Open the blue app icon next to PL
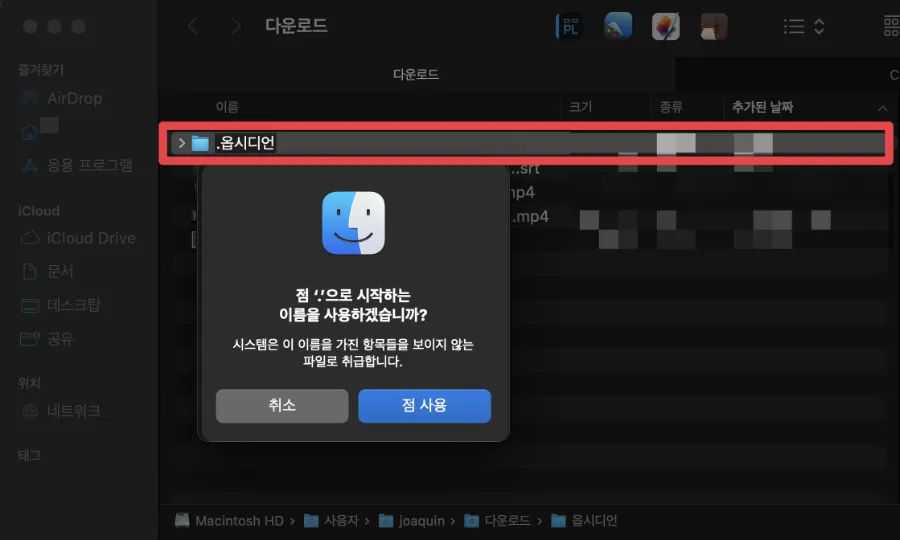The height and width of the screenshot is (540, 900). coord(618,26)
